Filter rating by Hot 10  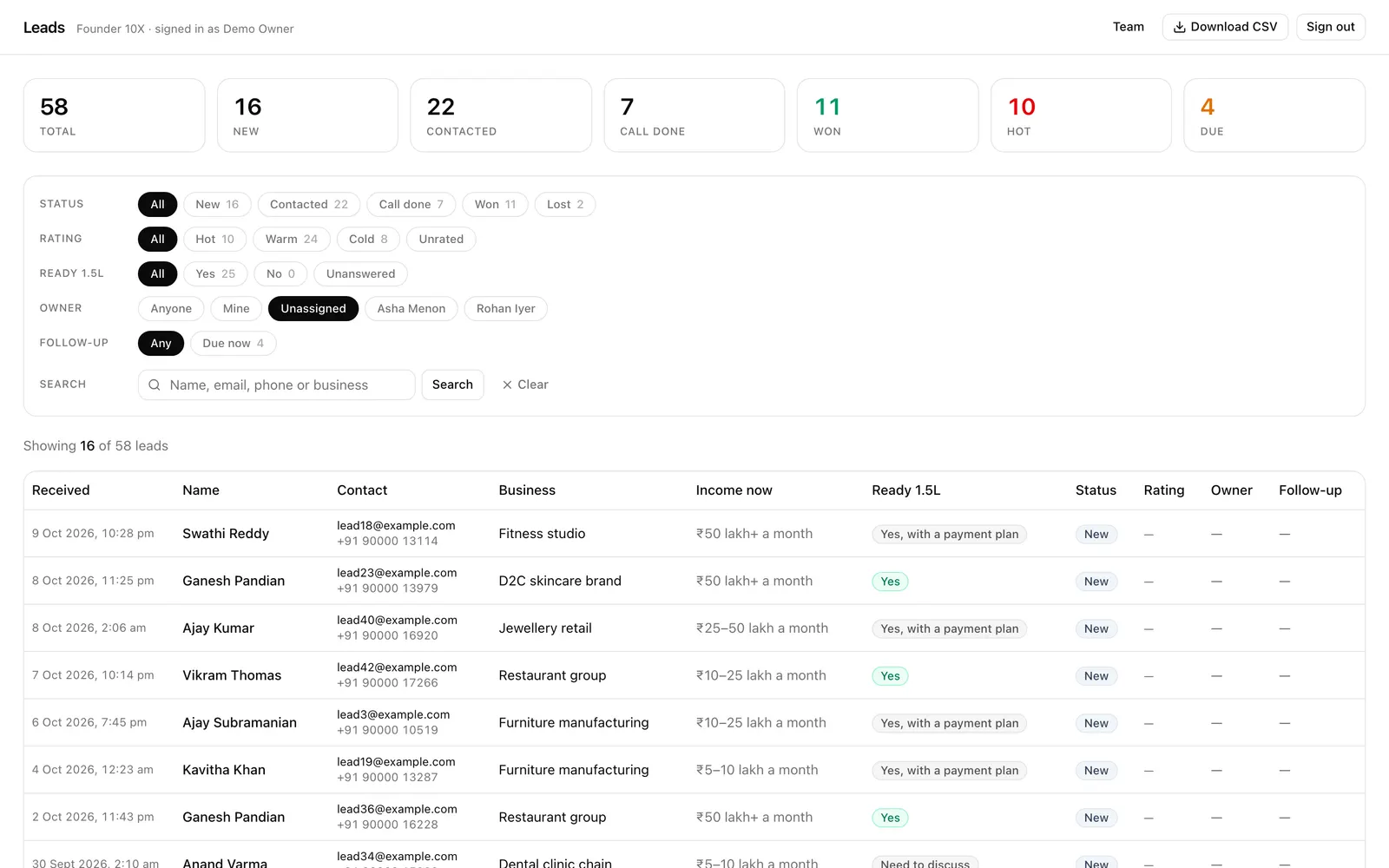215,239
